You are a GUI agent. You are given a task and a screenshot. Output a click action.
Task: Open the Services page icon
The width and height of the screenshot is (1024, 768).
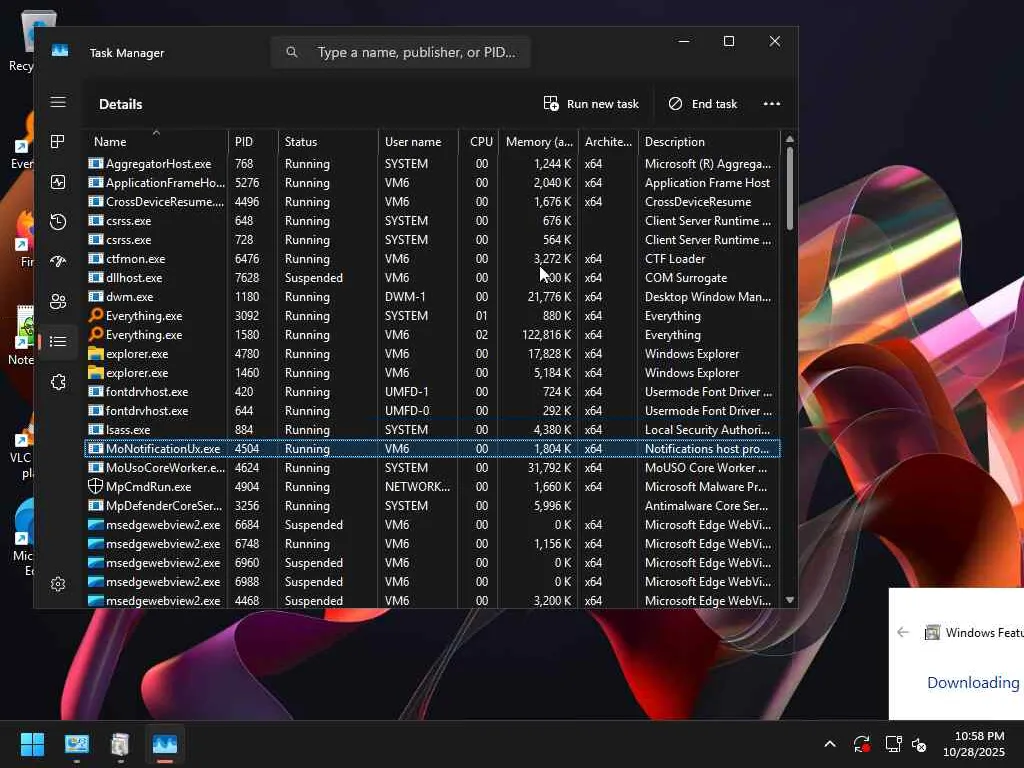(58, 382)
